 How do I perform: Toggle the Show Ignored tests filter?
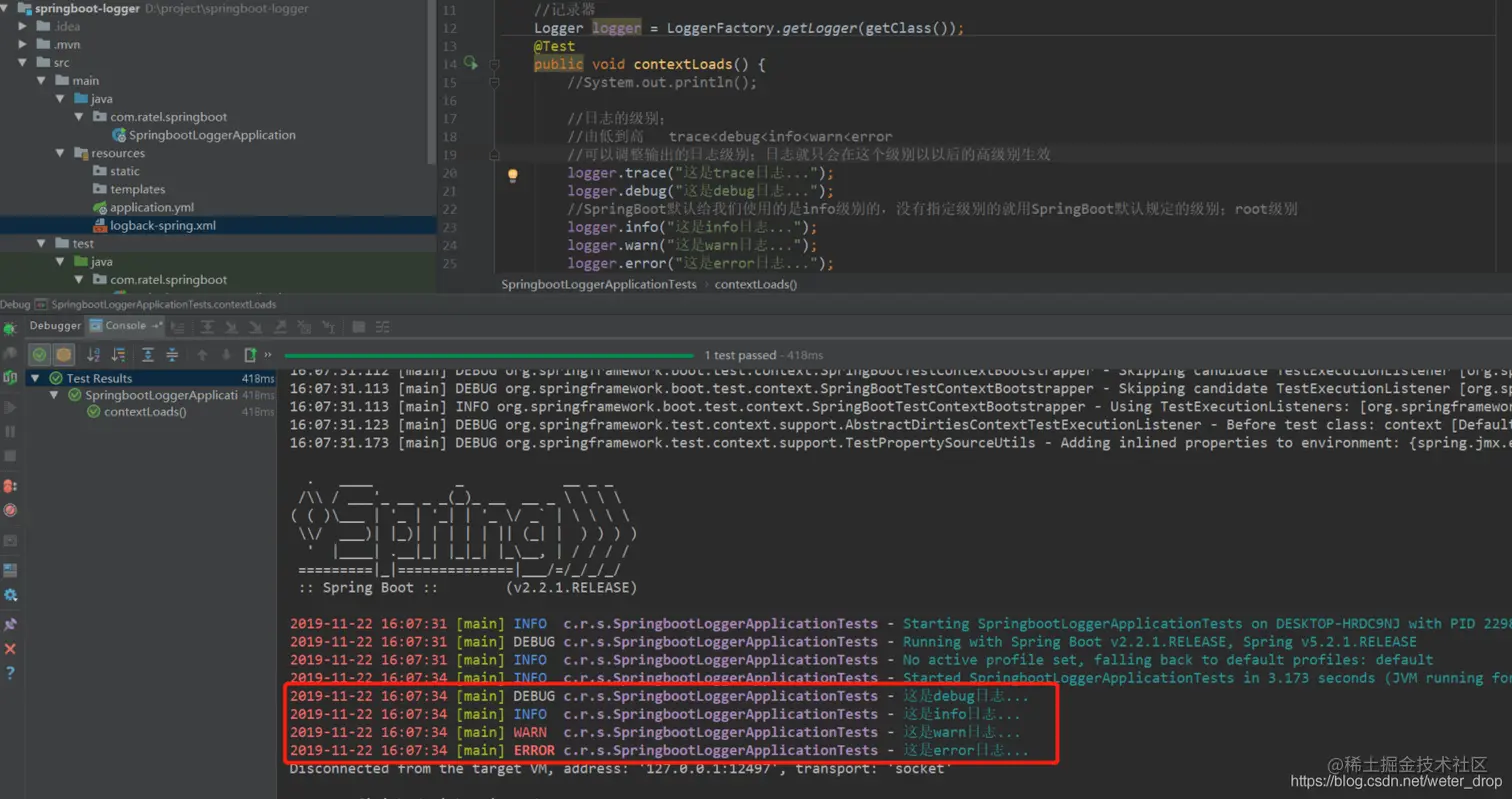tap(64, 355)
